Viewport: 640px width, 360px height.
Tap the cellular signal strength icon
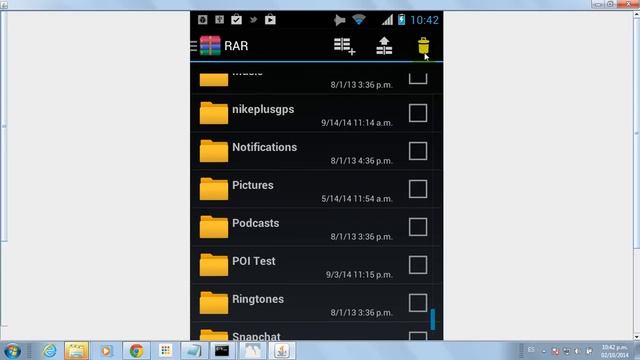387,20
